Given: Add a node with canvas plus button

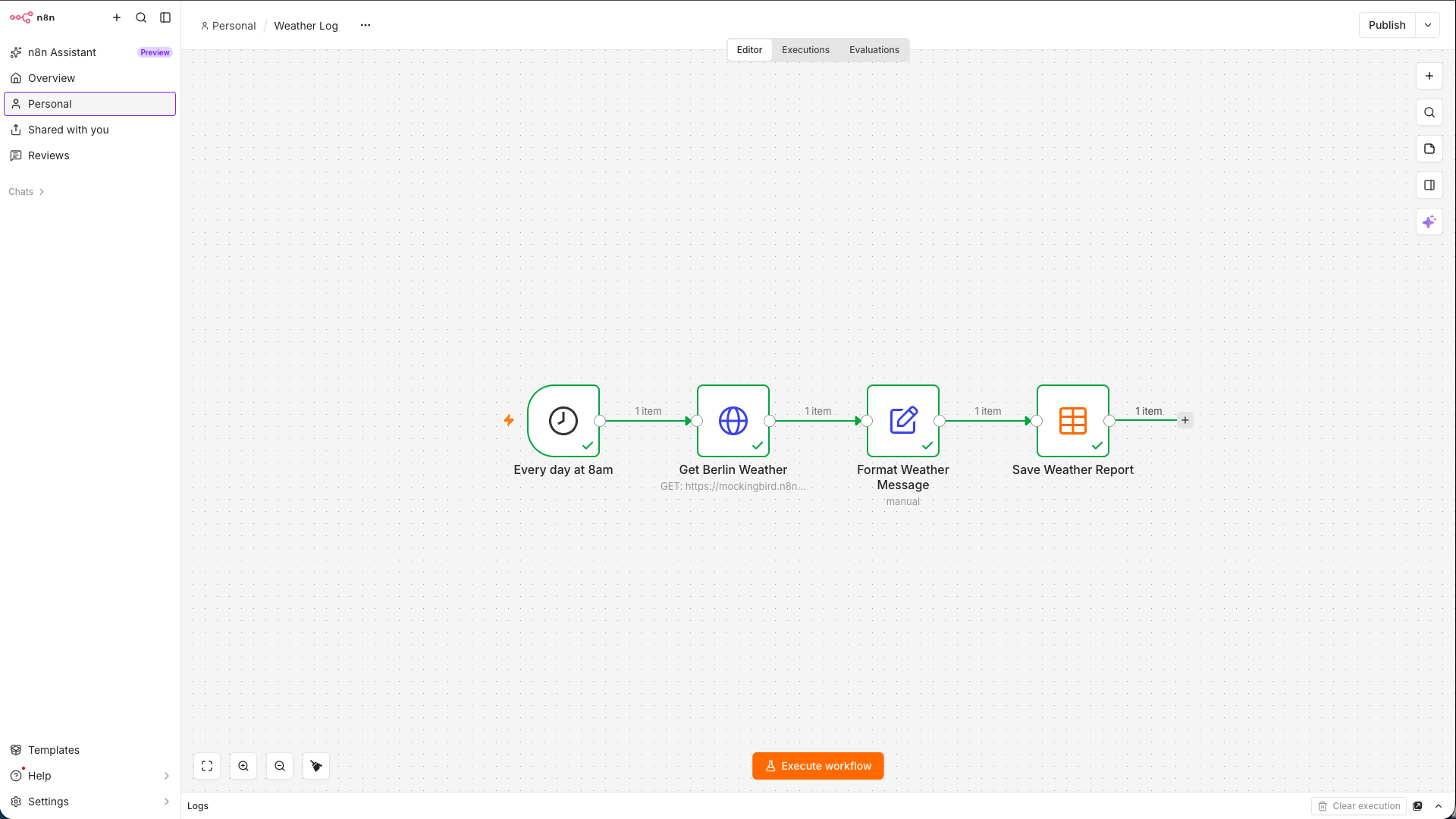Looking at the screenshot, I should click(1429, 76).
